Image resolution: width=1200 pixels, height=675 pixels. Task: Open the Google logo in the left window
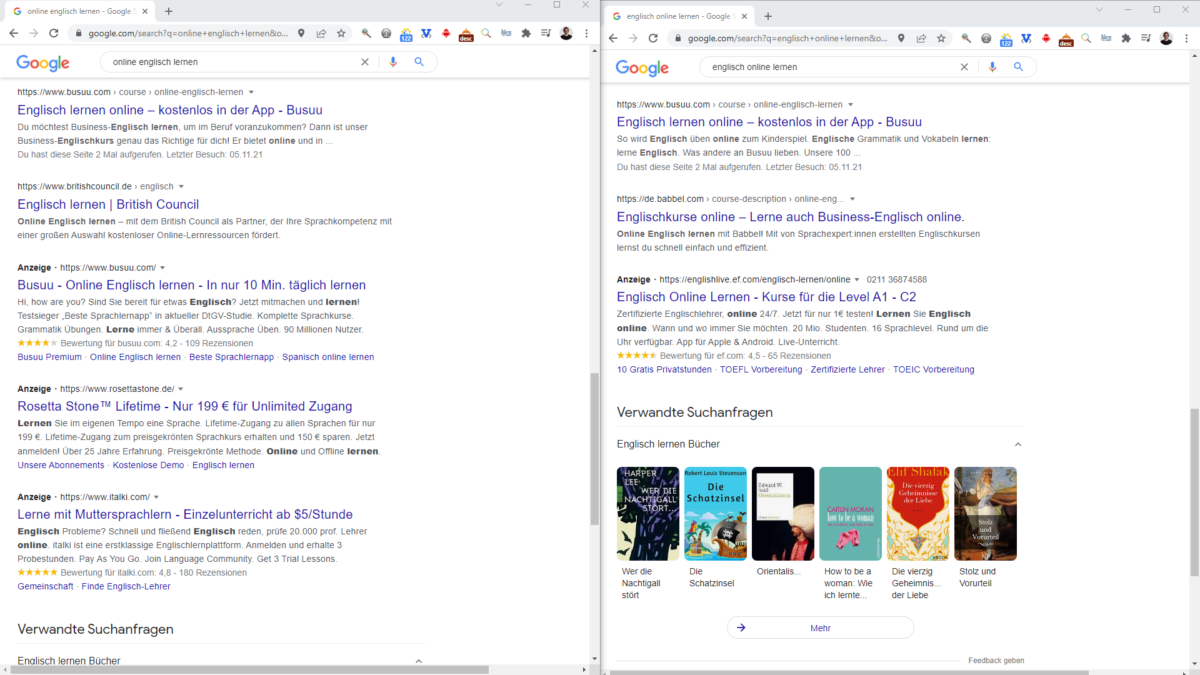pos(43,63)
